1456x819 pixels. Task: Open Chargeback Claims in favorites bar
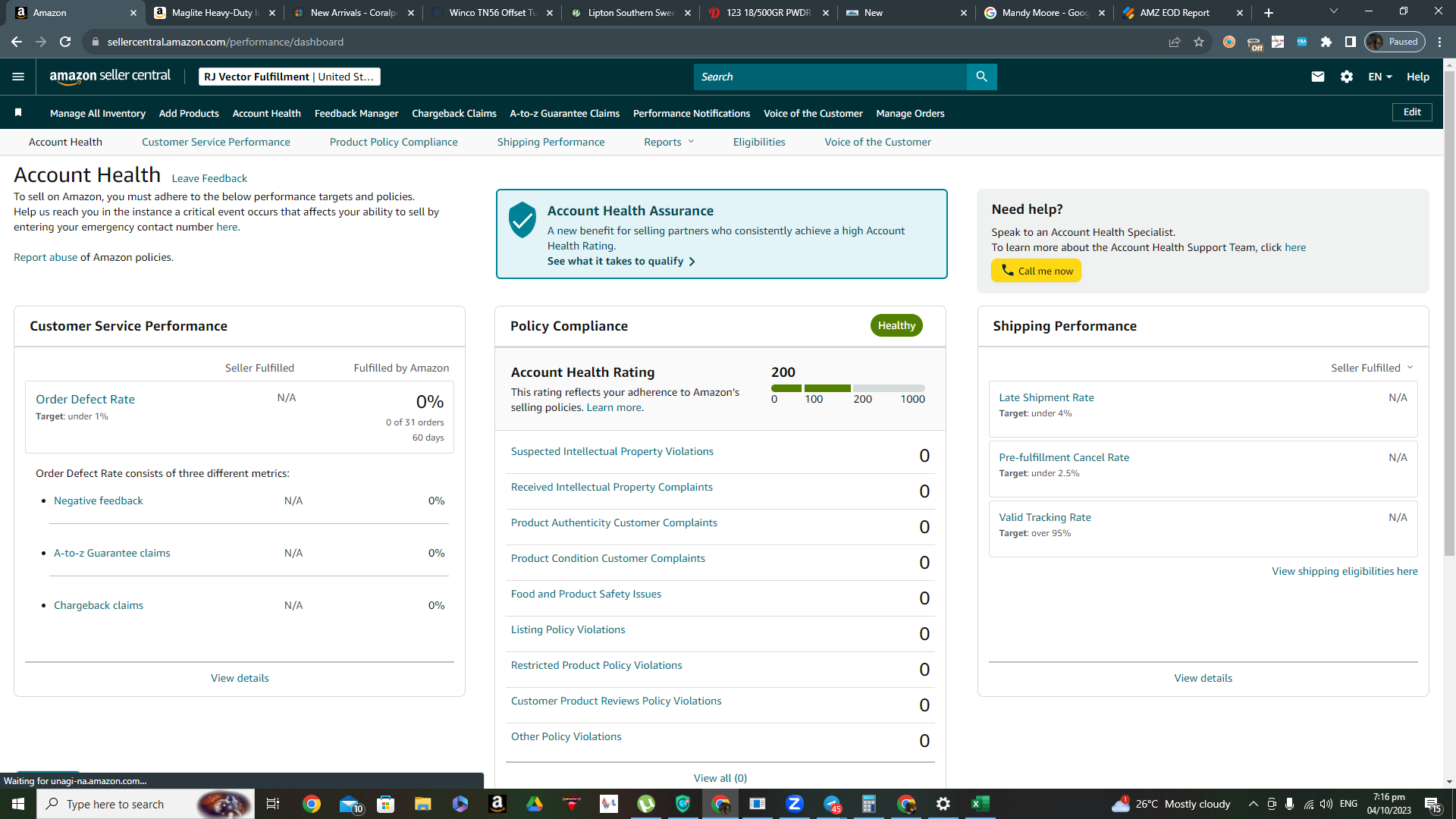[x=454, y=113]
